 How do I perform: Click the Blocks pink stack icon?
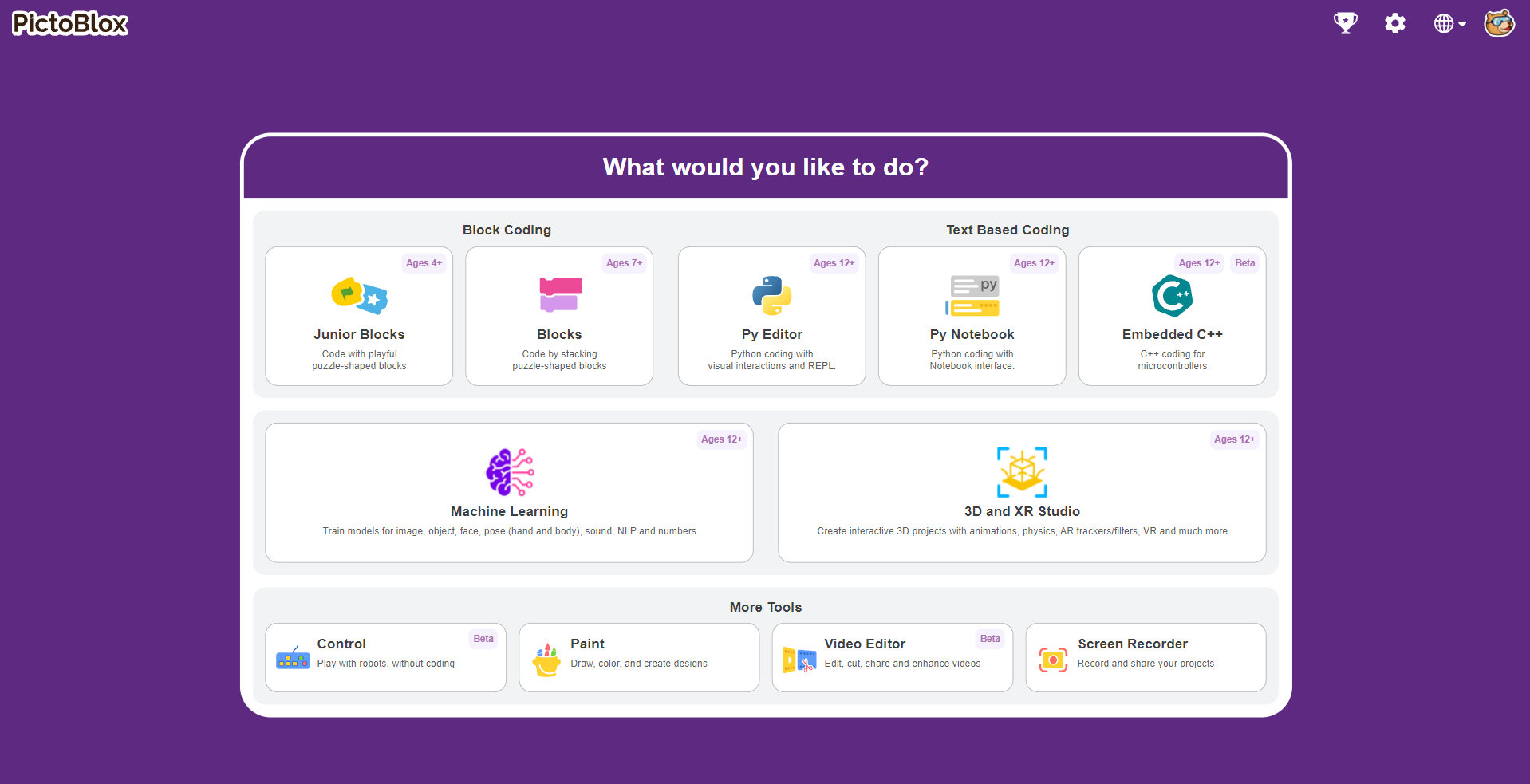560,295
